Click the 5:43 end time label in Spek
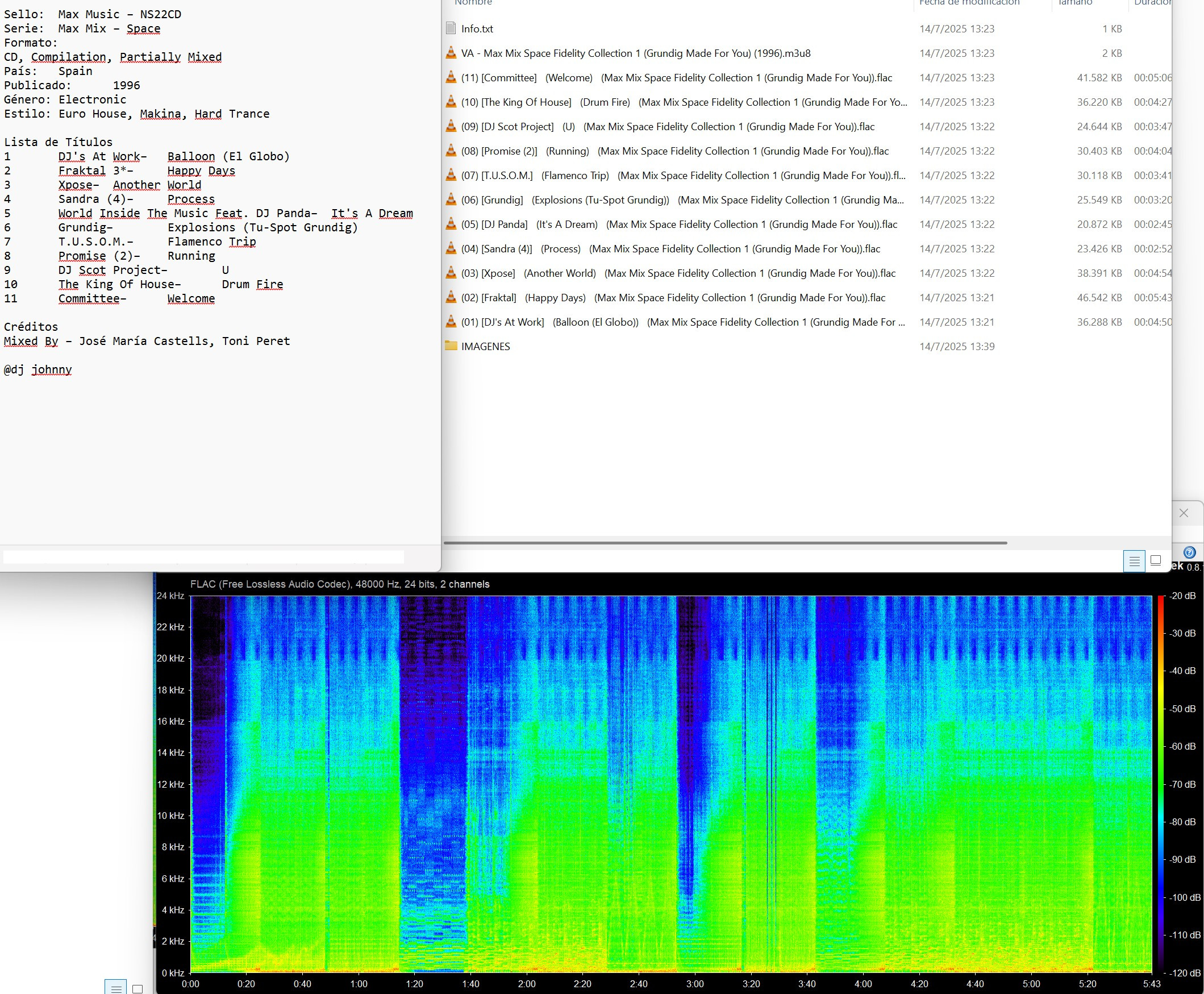This screenshot has height=994, width=1204. 1152,984
